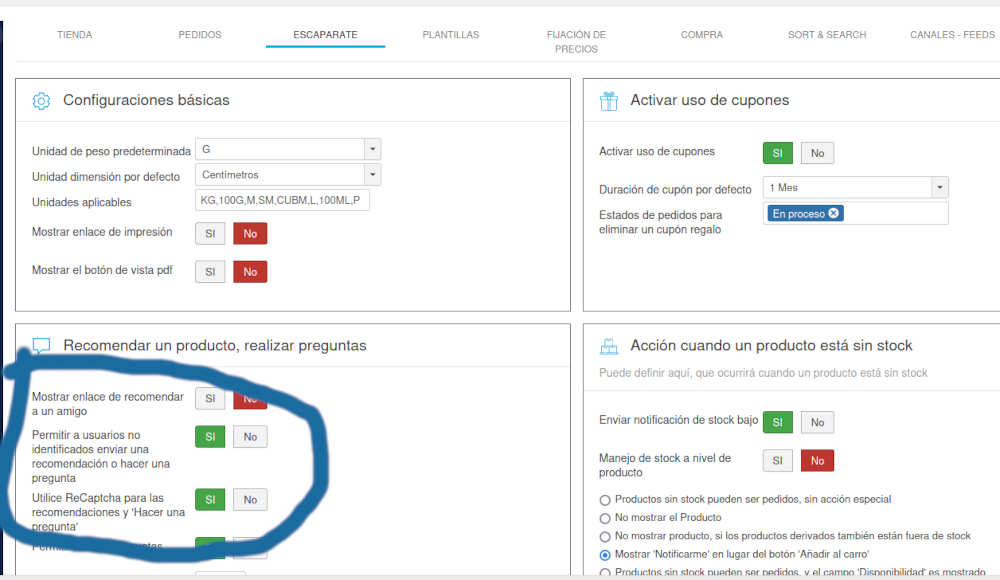
Task: Disable Activar uso de cupones with No
Action: coord(818,153)
